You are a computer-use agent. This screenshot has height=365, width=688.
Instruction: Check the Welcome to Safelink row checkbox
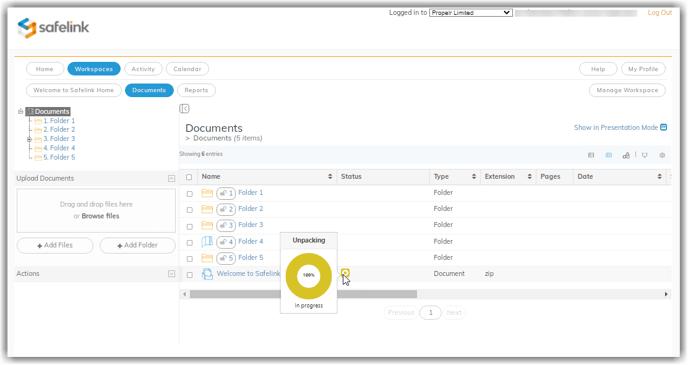click(190, 275)
